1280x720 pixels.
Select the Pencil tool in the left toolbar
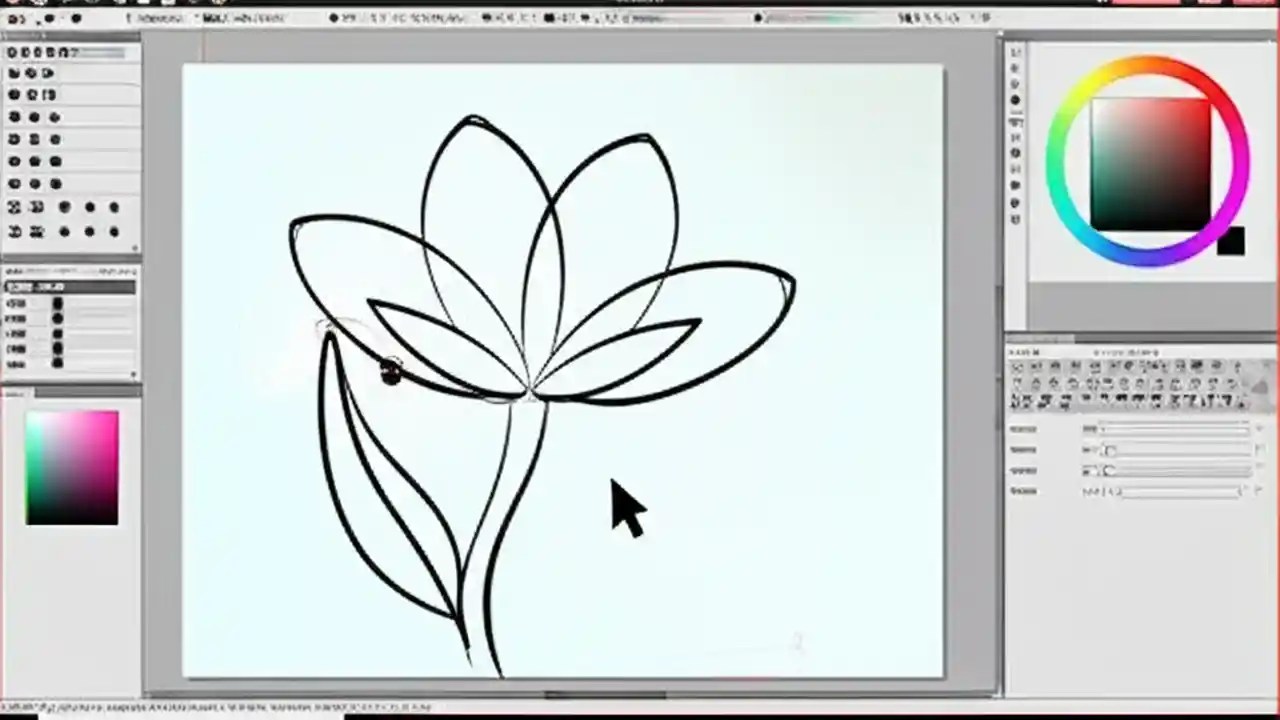pyautogui.click(x=13, y=73)
